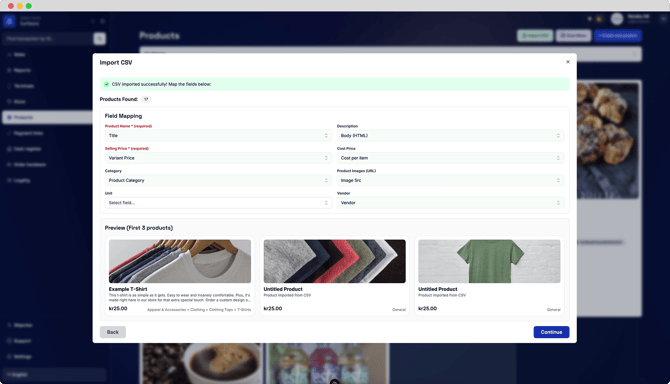Screen dimensions: 670x384
Task: Open the Vendor mapping dropdown
Action: 450,202
